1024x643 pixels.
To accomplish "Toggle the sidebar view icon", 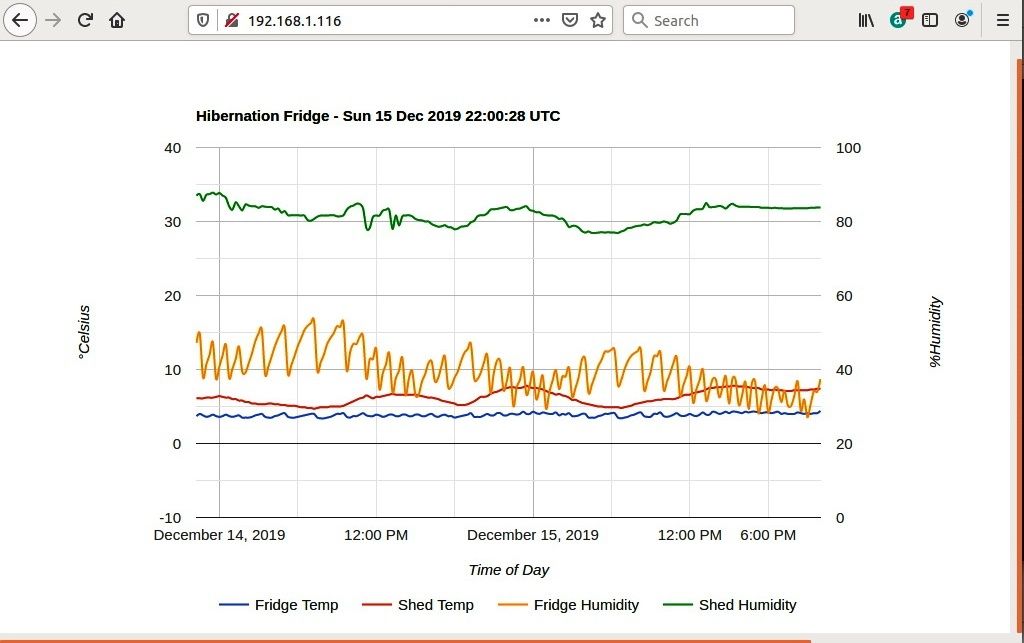I will click(x=930, y=20).
